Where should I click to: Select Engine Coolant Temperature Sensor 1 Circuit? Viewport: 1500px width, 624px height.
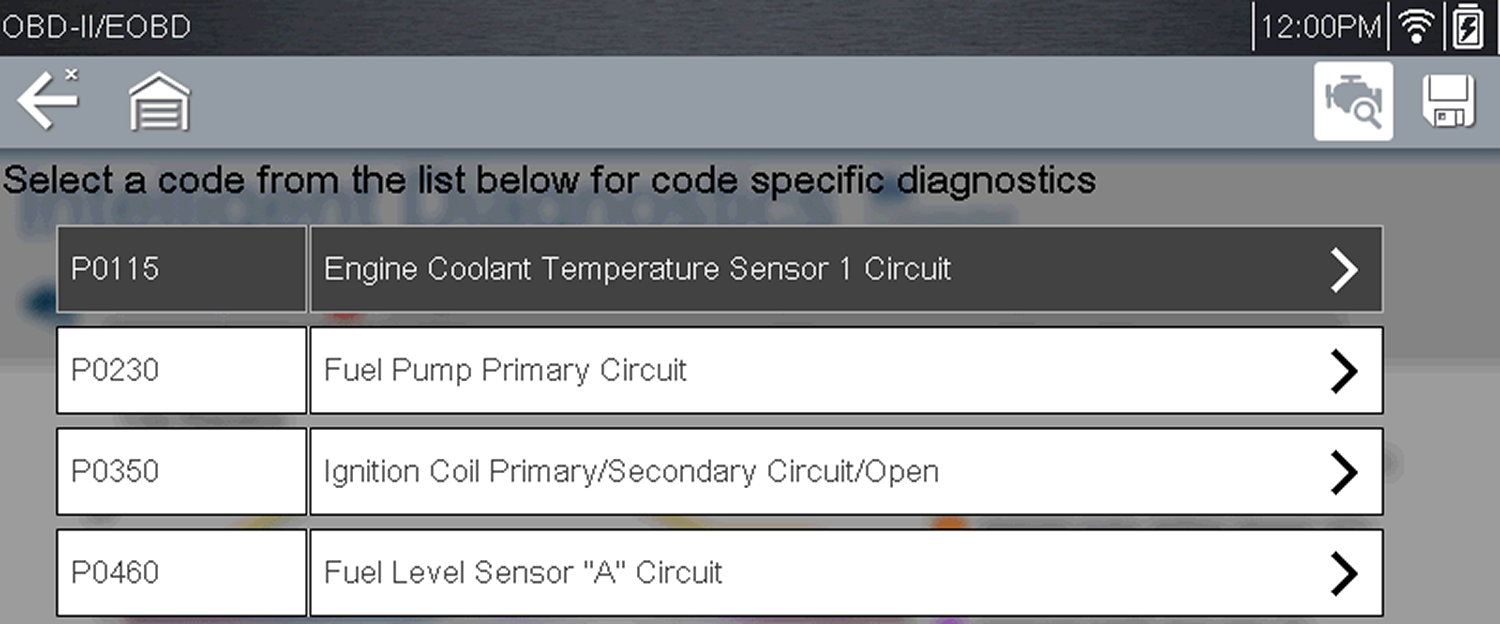click(x=636, y=269)
